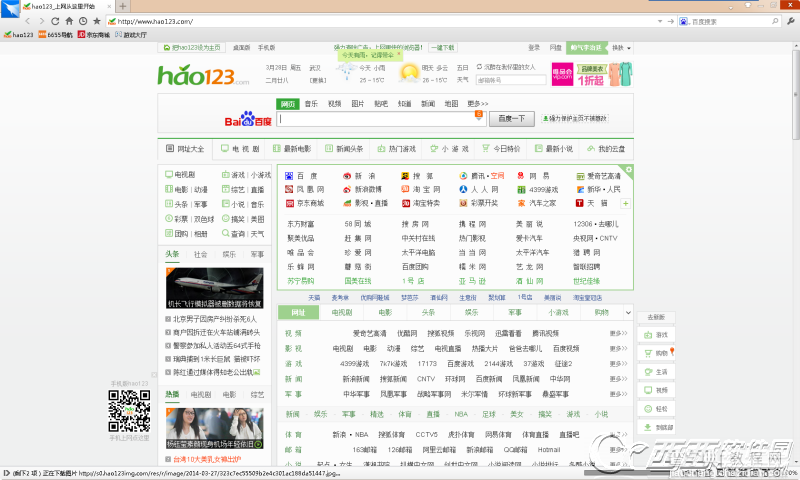Click address bar go arrow
This screenshot has height=480, width=800.
tap(670, 21)
